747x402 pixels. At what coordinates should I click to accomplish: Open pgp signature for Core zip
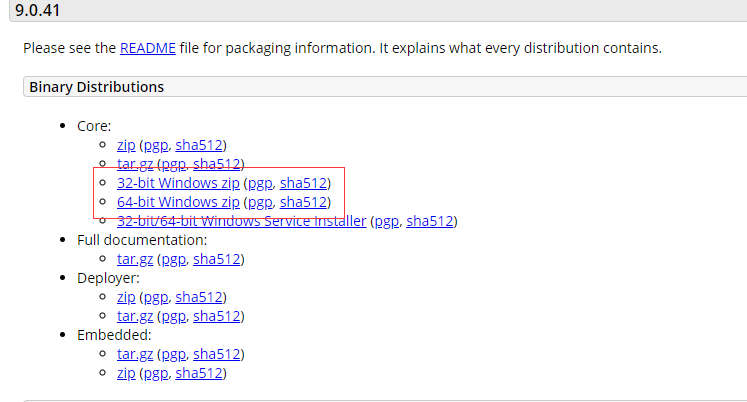click(x=153, y=146)
